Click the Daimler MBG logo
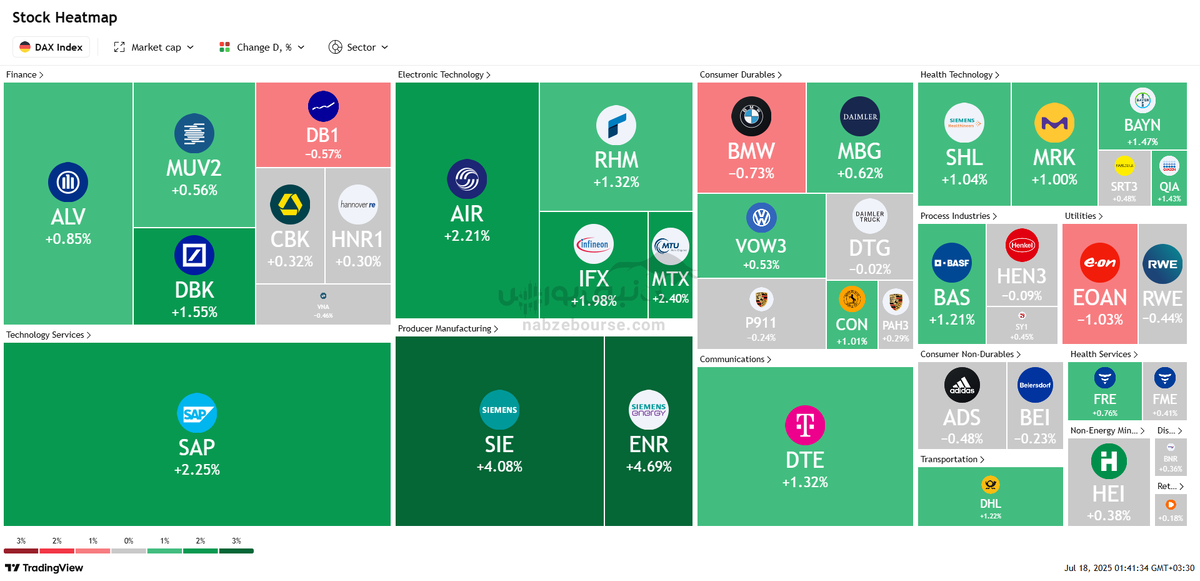Screen dimensions: 1200x581 click(x=860, y=117)
